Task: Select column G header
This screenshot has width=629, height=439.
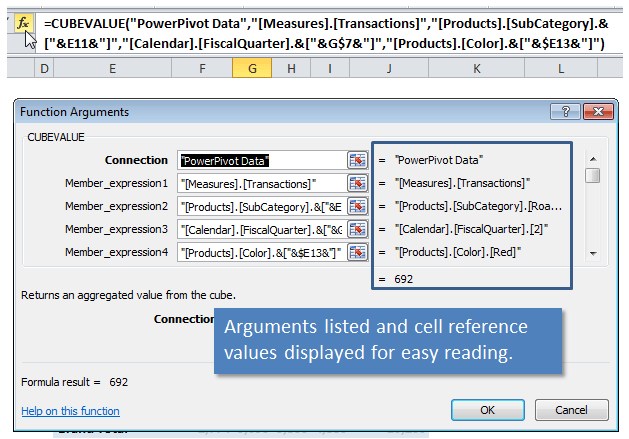Action: pos(252,68)
